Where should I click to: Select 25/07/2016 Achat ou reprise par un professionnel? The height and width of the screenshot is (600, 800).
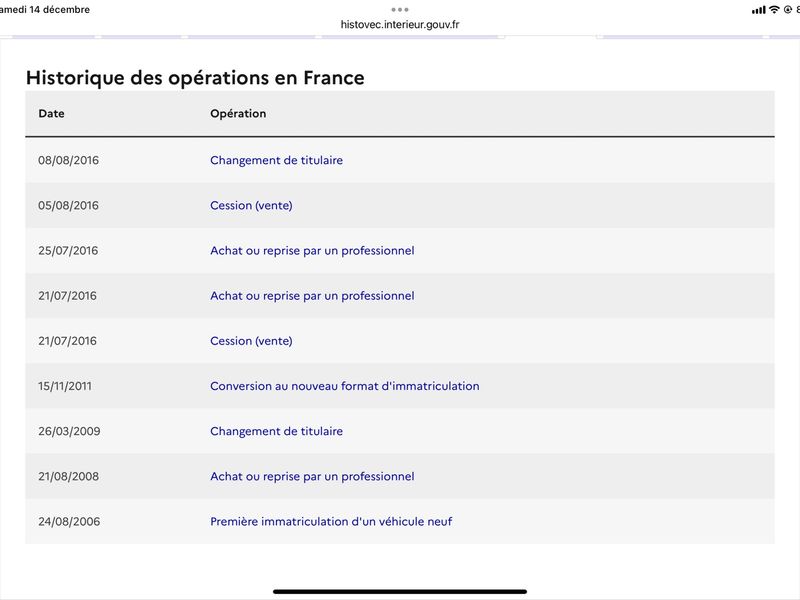click(x=312, y=251)
